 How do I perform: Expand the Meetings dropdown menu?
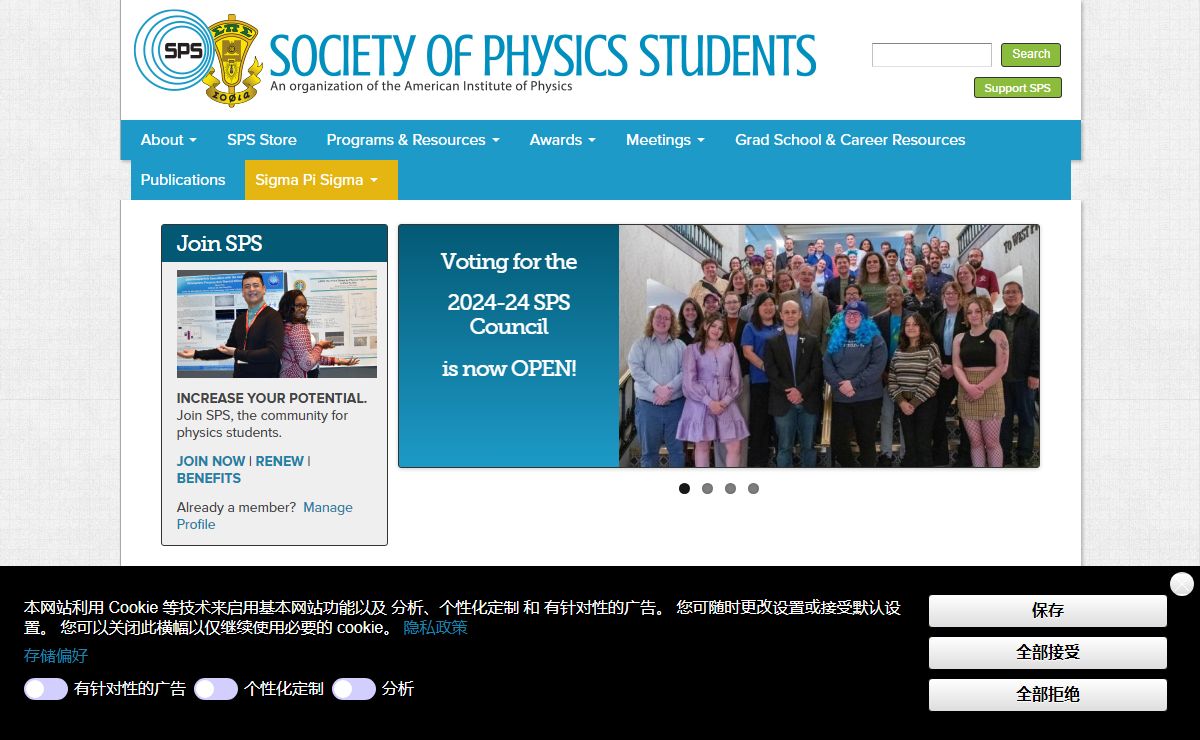tap(666, 140)
